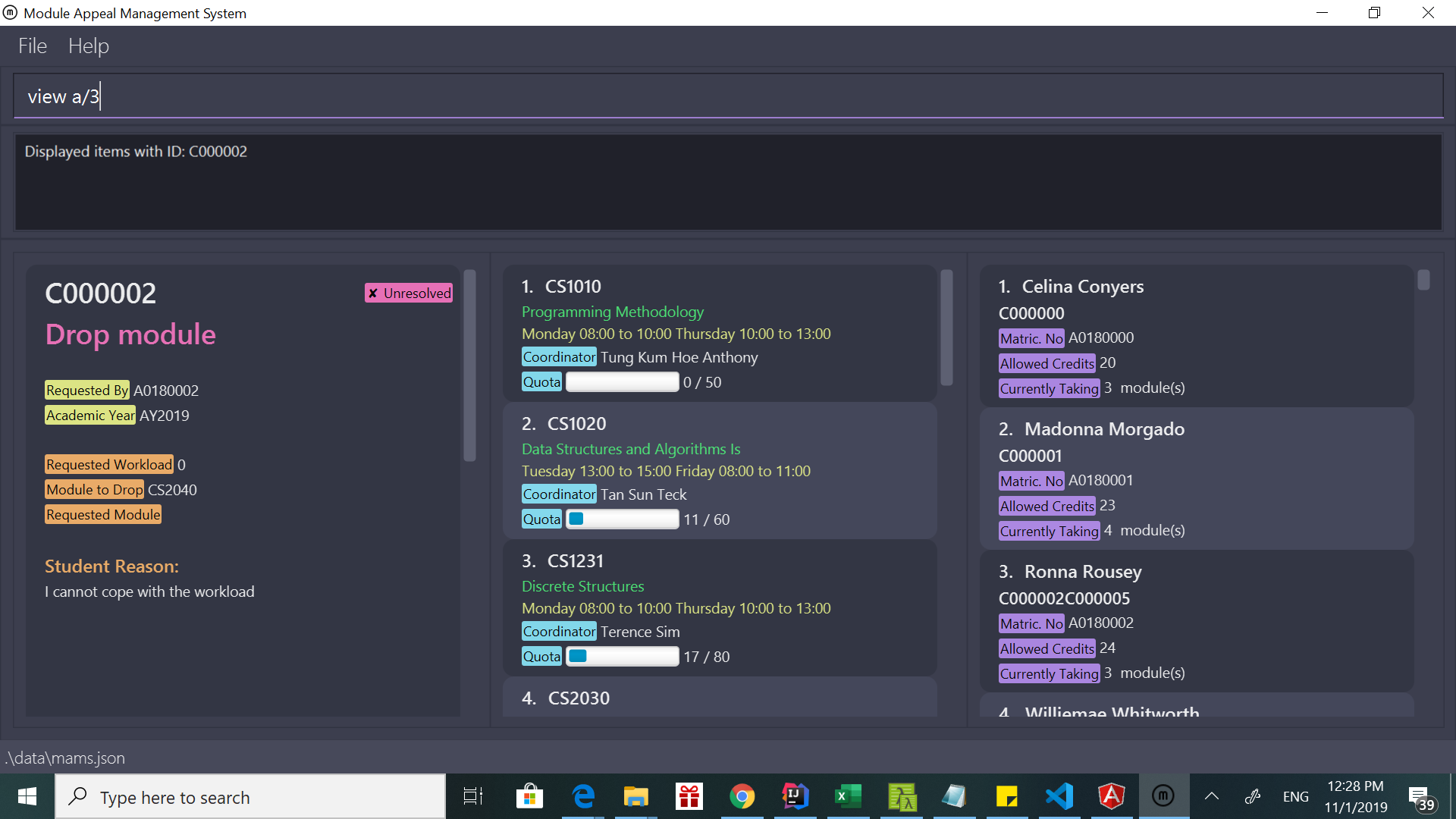Select the Celina Conyers student card
Viewport: 1456px width, 819px height.
pos(1196,336)
